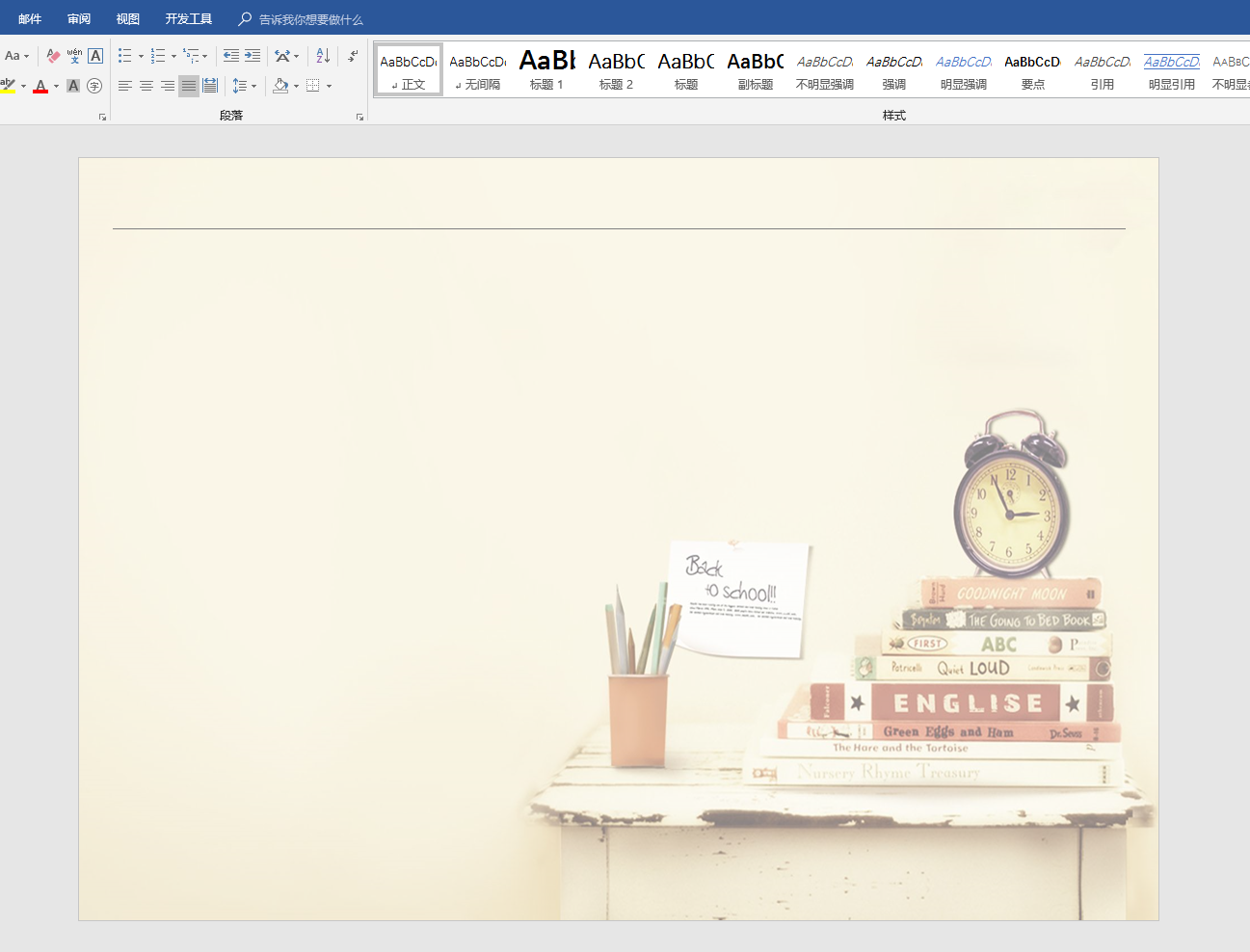
Task: Select the 正文 style
Action: pyautogui.click(x=409, y=70)
